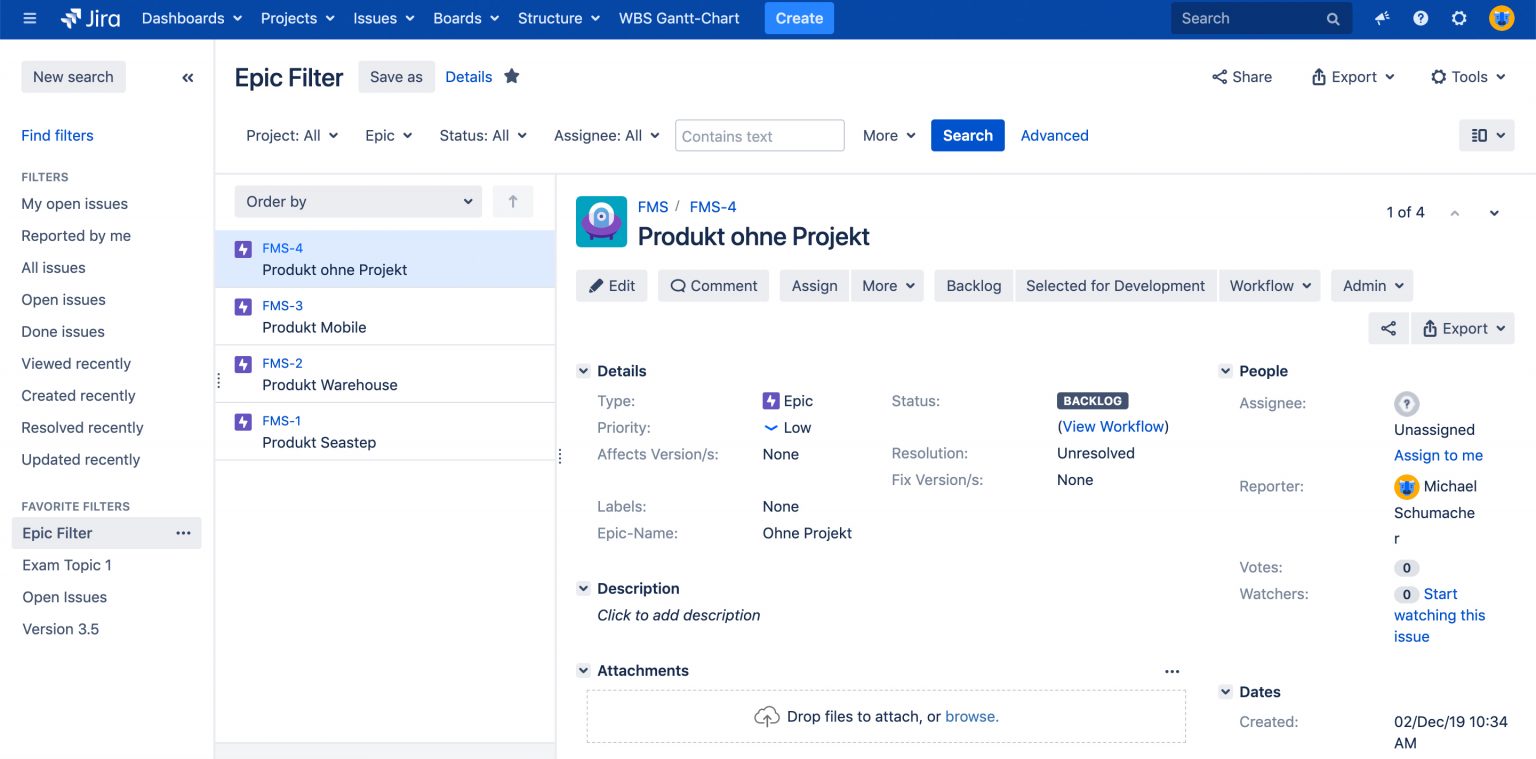Click Start watching this issue
1536x759 pixels.
click(x=1440, y=615)
